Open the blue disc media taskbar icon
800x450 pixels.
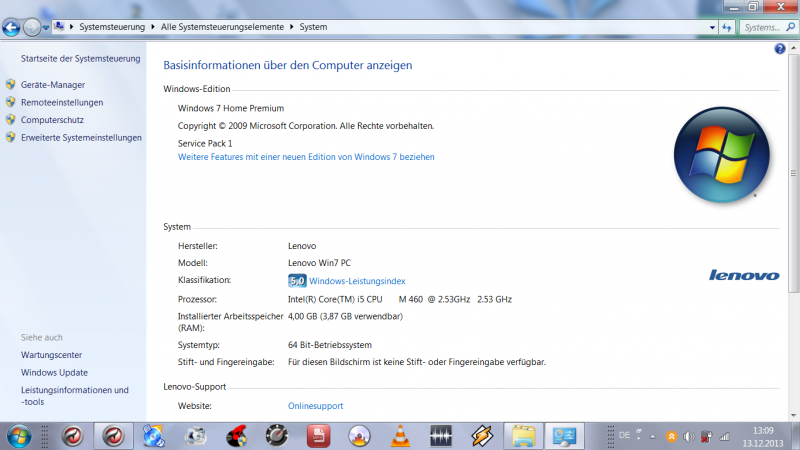point(154,437)
